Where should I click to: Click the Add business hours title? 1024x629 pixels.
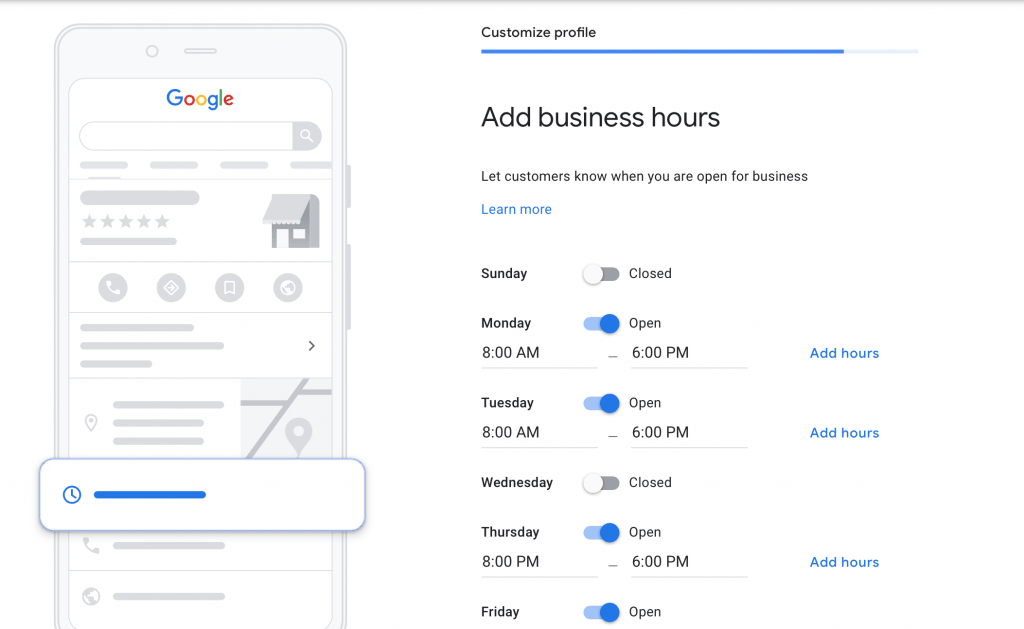[600, 118]
